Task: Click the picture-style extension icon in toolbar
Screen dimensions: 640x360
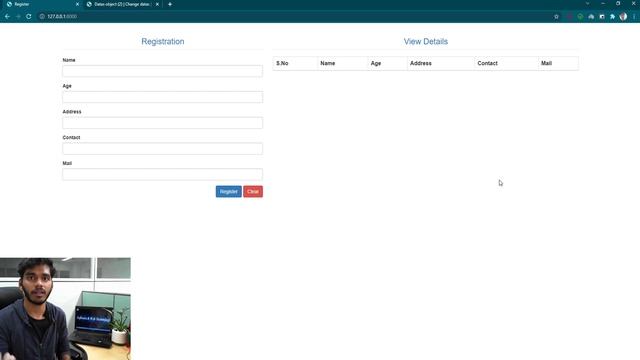Action: [602, 17]
